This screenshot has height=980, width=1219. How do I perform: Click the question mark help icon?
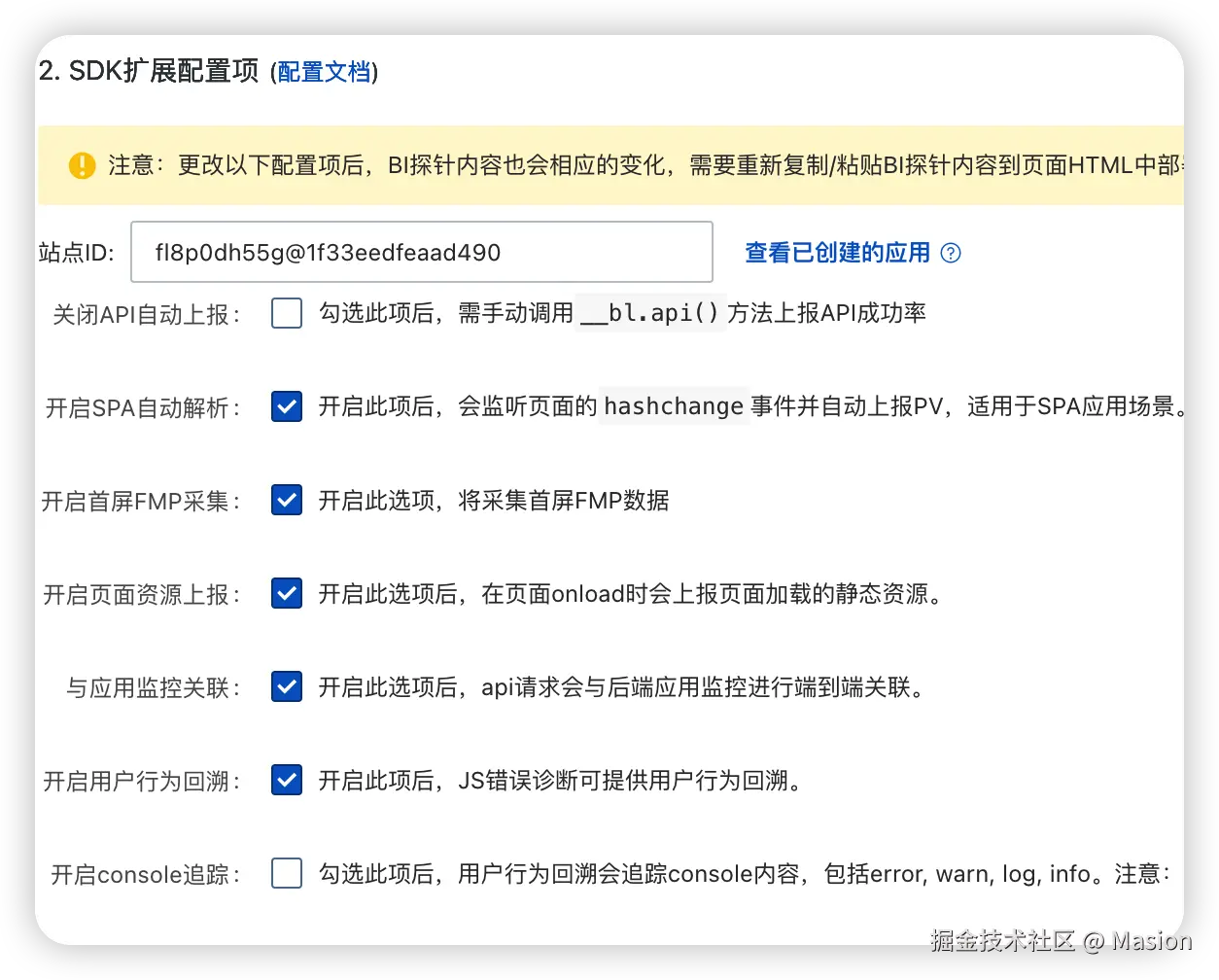951,253
